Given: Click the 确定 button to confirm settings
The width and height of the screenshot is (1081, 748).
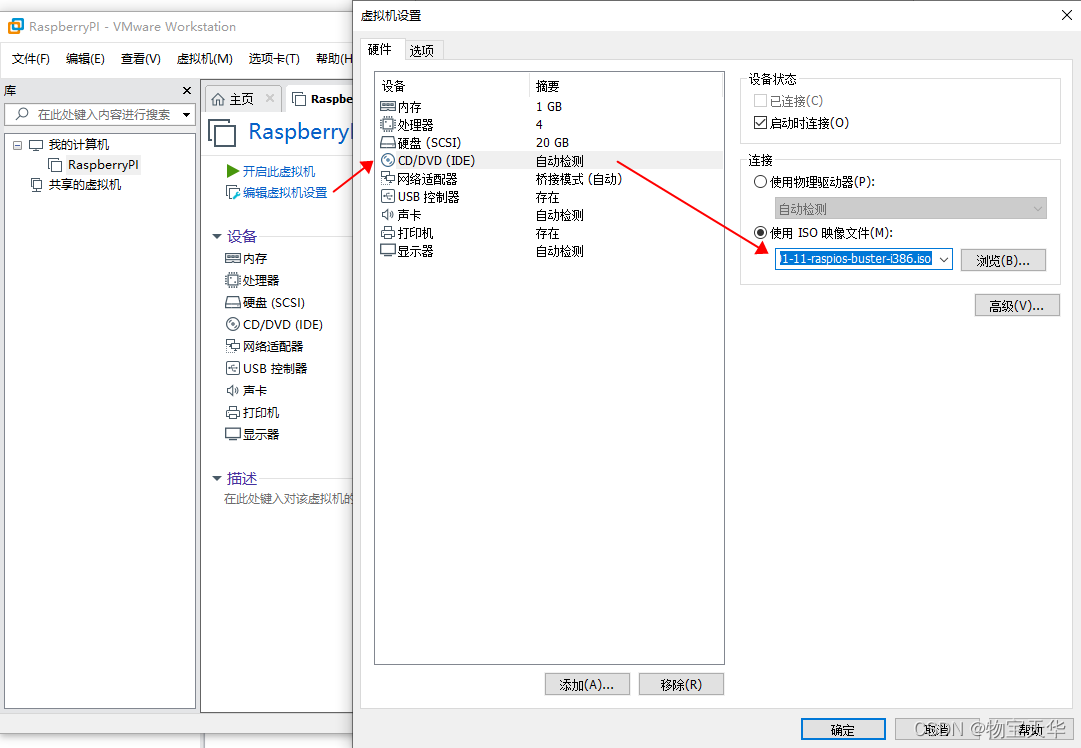Looking at the screenshot, I should 842,728.
